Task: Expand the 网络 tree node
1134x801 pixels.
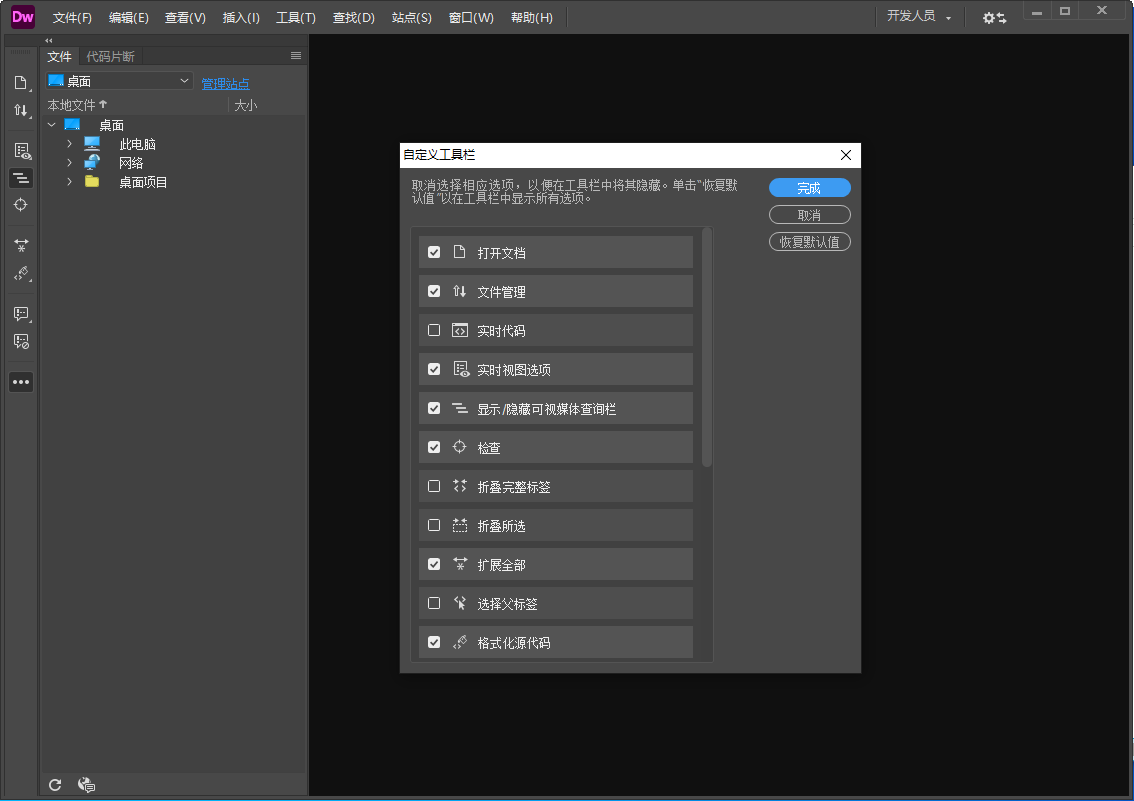Action: pos(69,163)
